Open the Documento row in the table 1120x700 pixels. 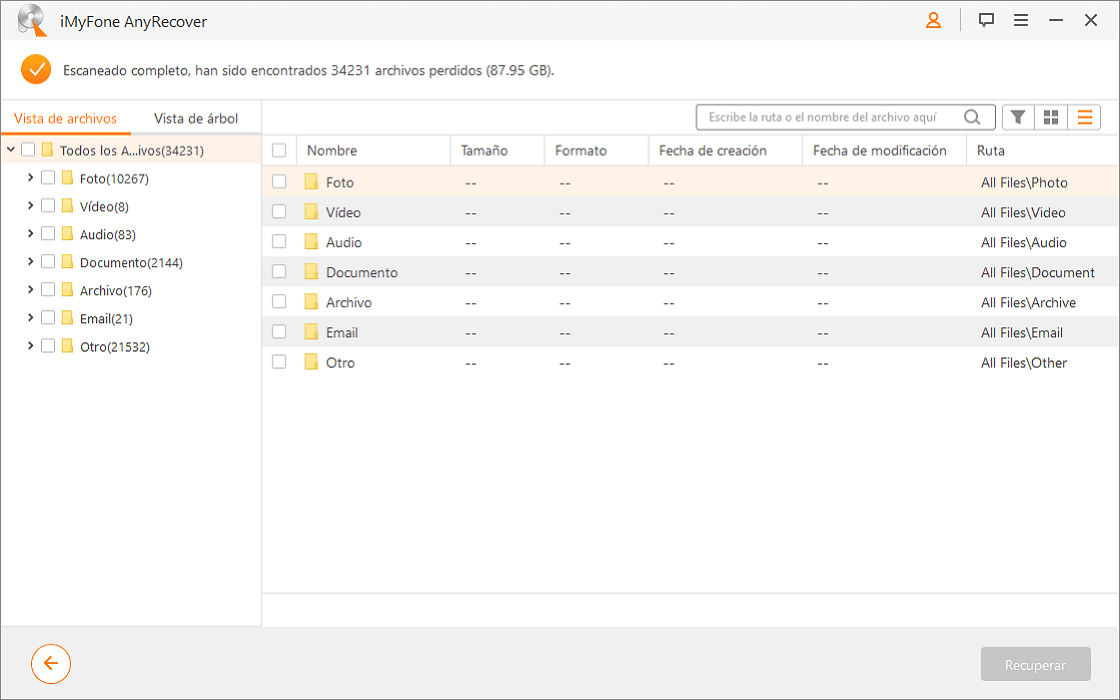pos(690,271)
